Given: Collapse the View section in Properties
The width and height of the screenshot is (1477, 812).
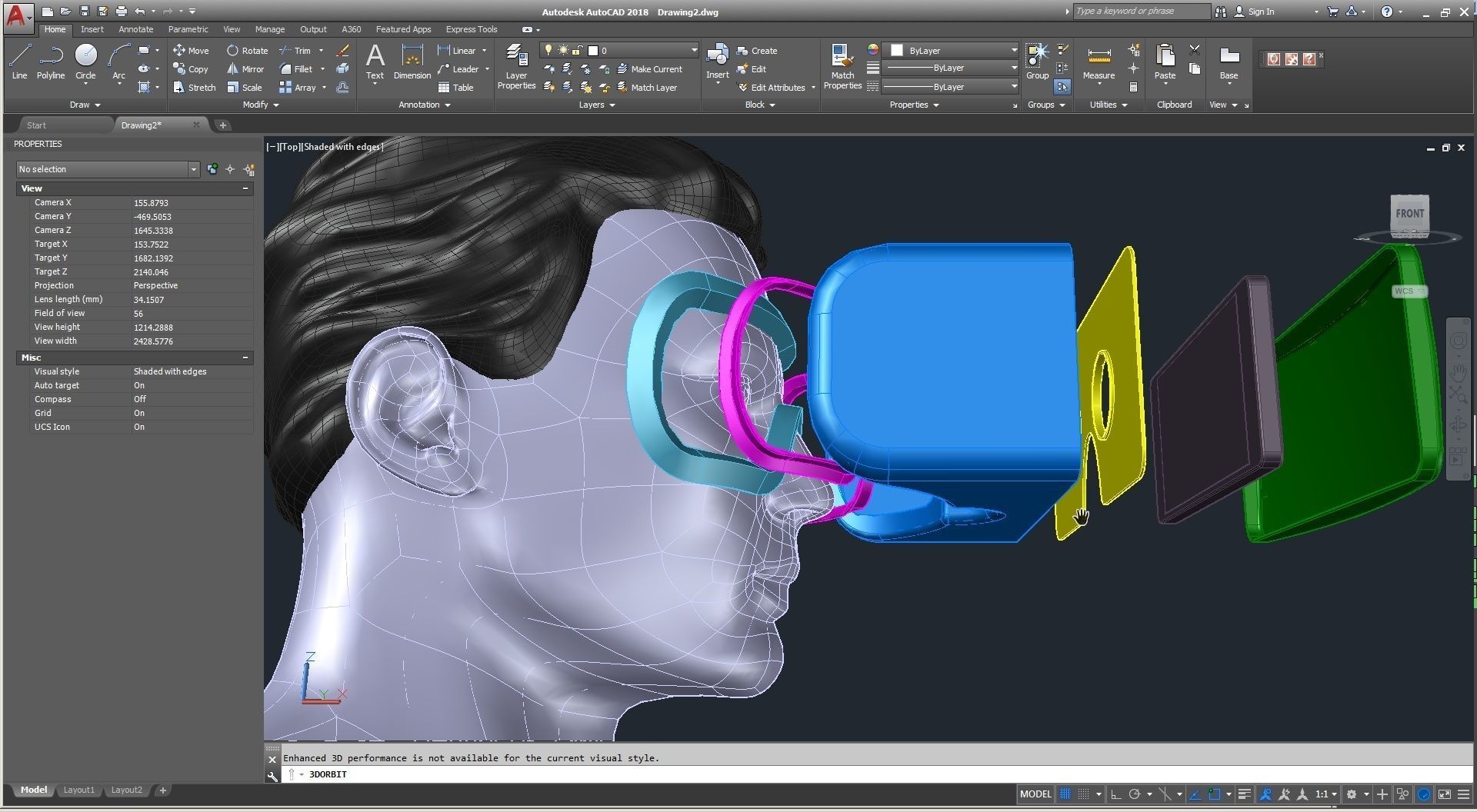Looking at the screenshot, I should tap(245, 188).
